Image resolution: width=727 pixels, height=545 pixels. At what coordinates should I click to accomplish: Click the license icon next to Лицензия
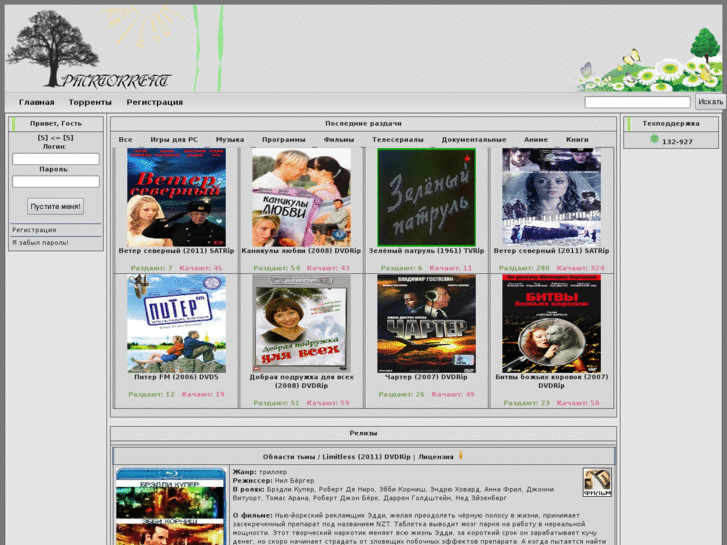460,455
